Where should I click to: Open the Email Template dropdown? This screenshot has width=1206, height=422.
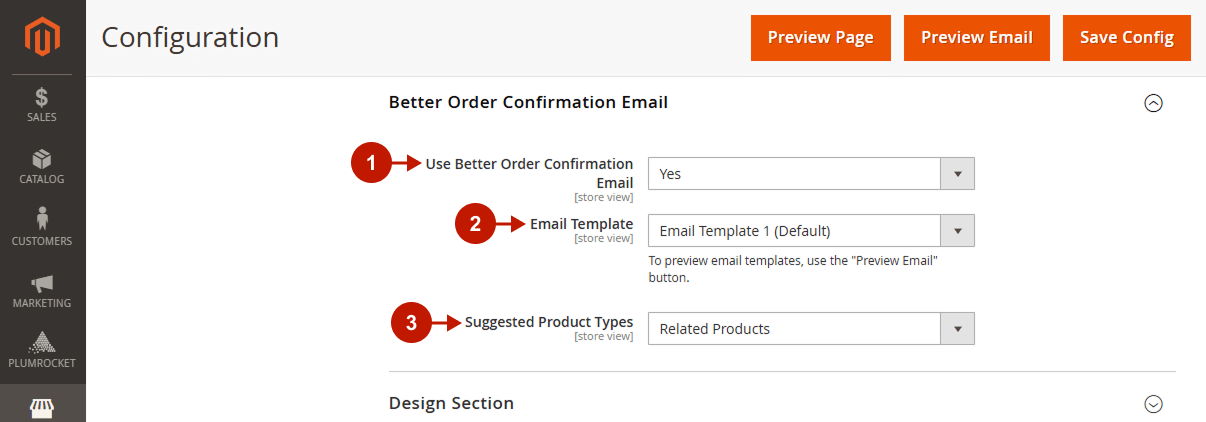pos(811,231)
